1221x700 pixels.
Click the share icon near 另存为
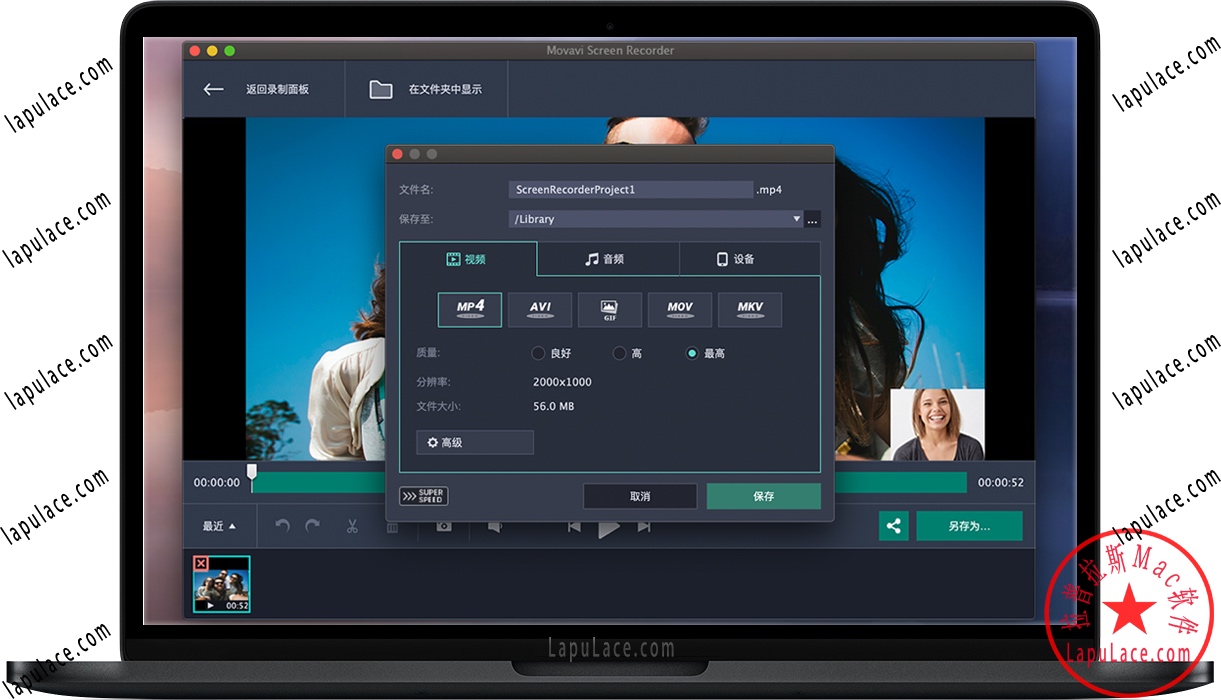point(893,525)
